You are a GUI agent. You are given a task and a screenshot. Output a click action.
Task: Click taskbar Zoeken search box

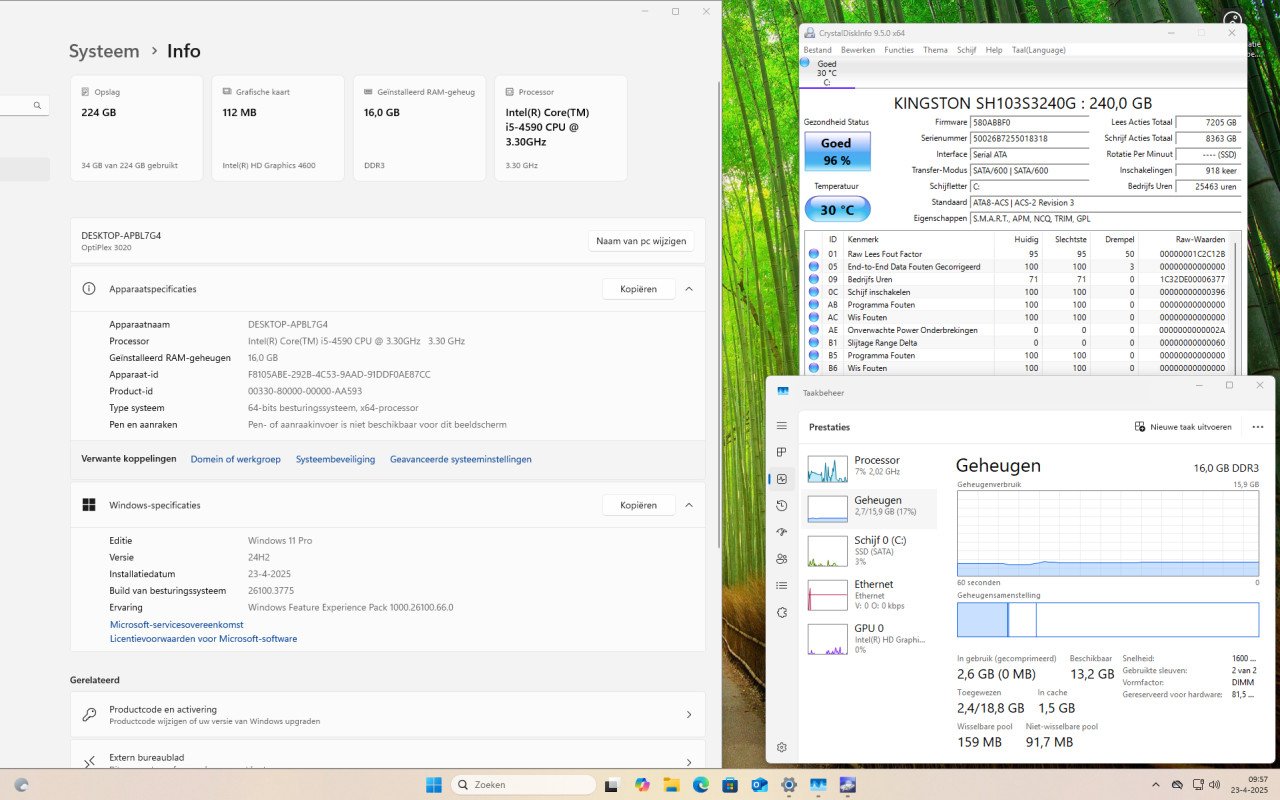[x=523, y=785]
